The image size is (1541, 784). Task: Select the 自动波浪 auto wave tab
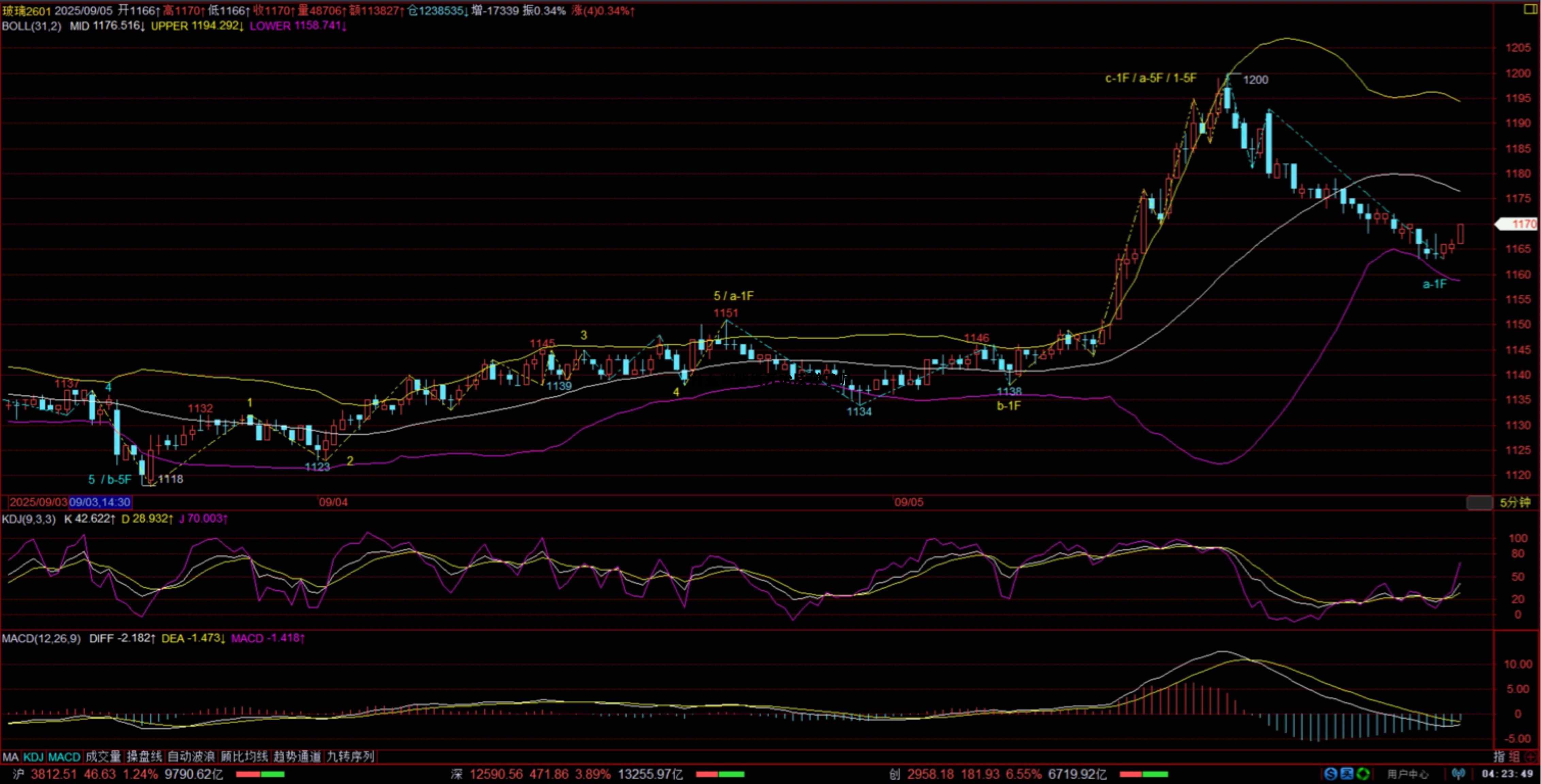[191, 756]
